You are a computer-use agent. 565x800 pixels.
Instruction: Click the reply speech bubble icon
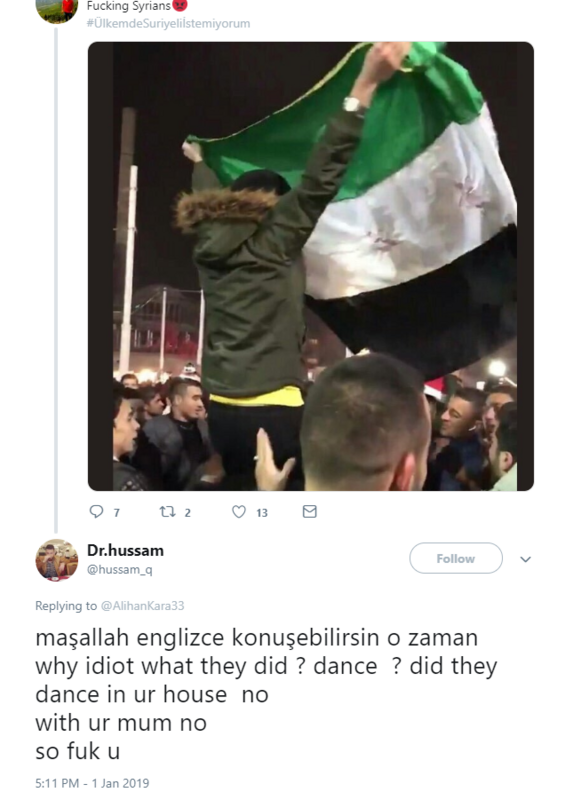[x=96, y=511]
